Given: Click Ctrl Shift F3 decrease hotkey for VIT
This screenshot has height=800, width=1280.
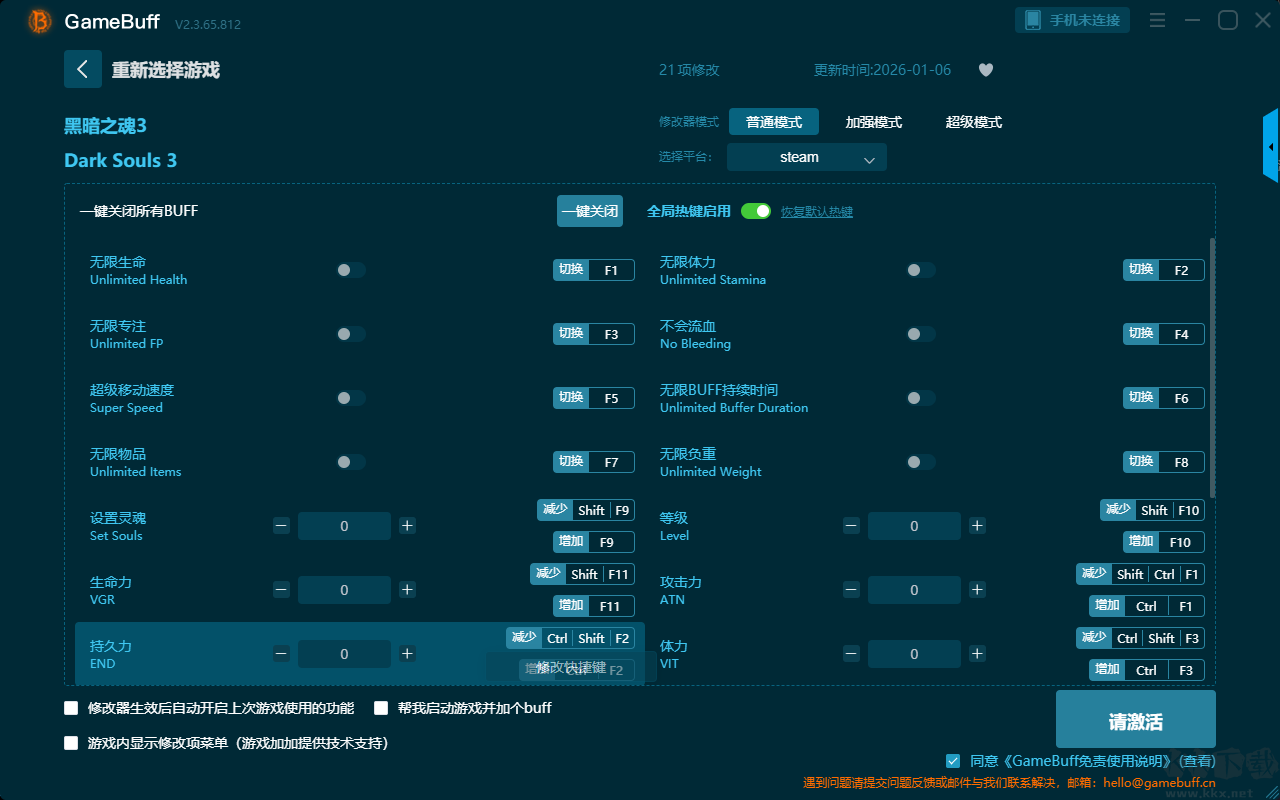Looking at the screenshot, I should pos(1140,638).
